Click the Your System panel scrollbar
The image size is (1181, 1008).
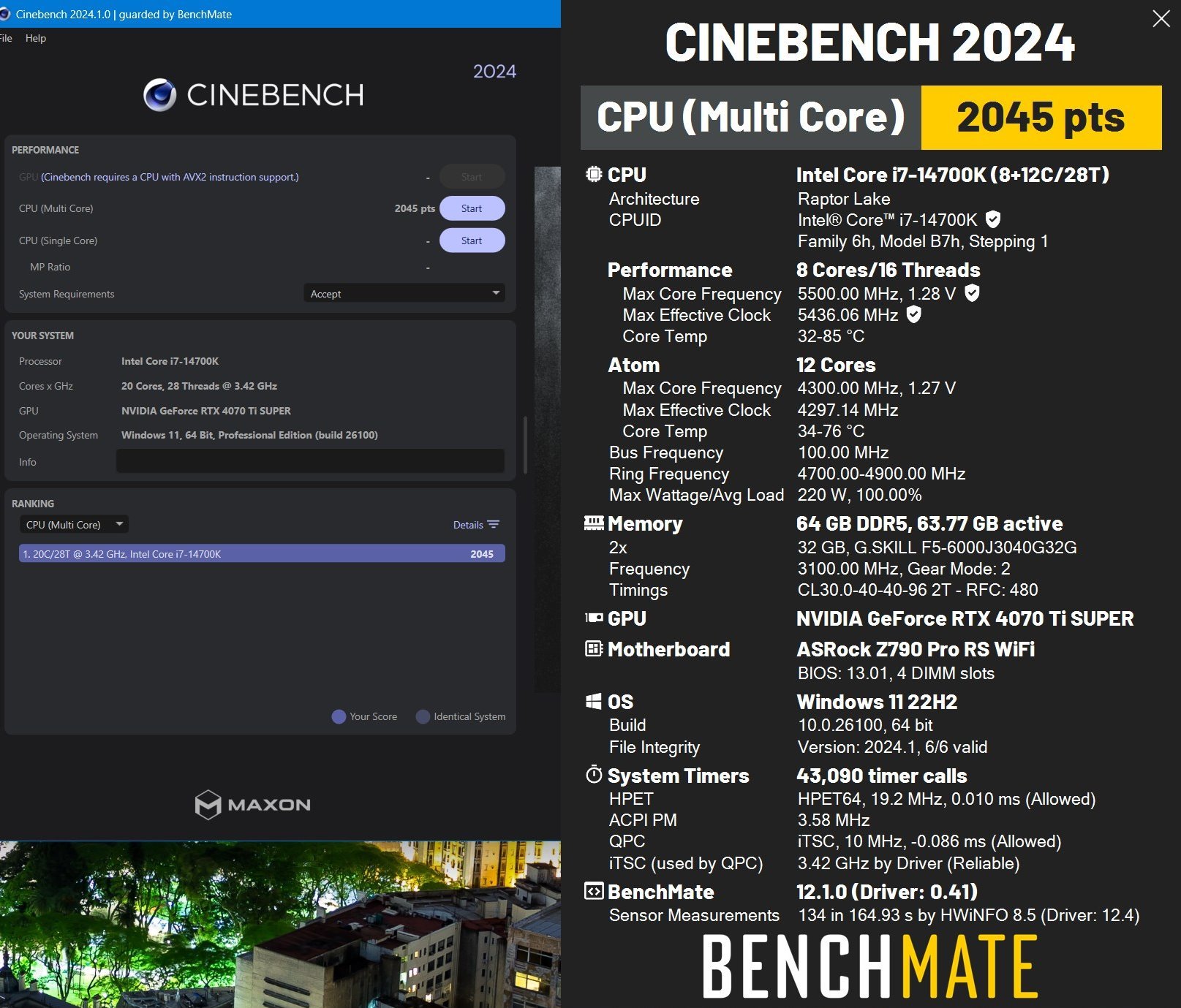point(525,445)
